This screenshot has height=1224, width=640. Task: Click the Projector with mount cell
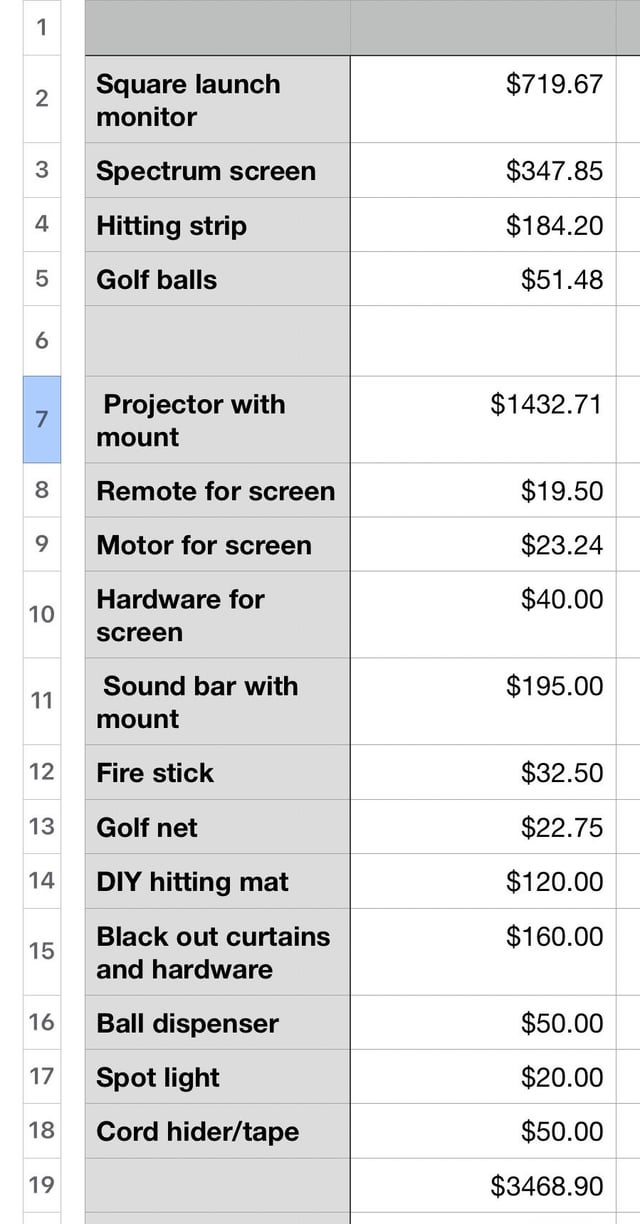tap(217, 421)
